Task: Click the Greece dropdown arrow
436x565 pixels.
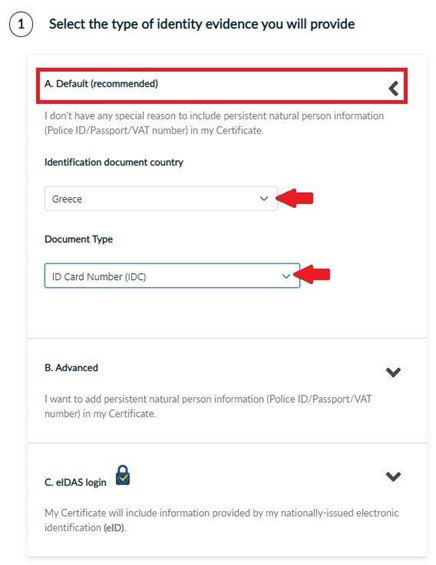Action: pyautogui.click(x=264, y=199)
